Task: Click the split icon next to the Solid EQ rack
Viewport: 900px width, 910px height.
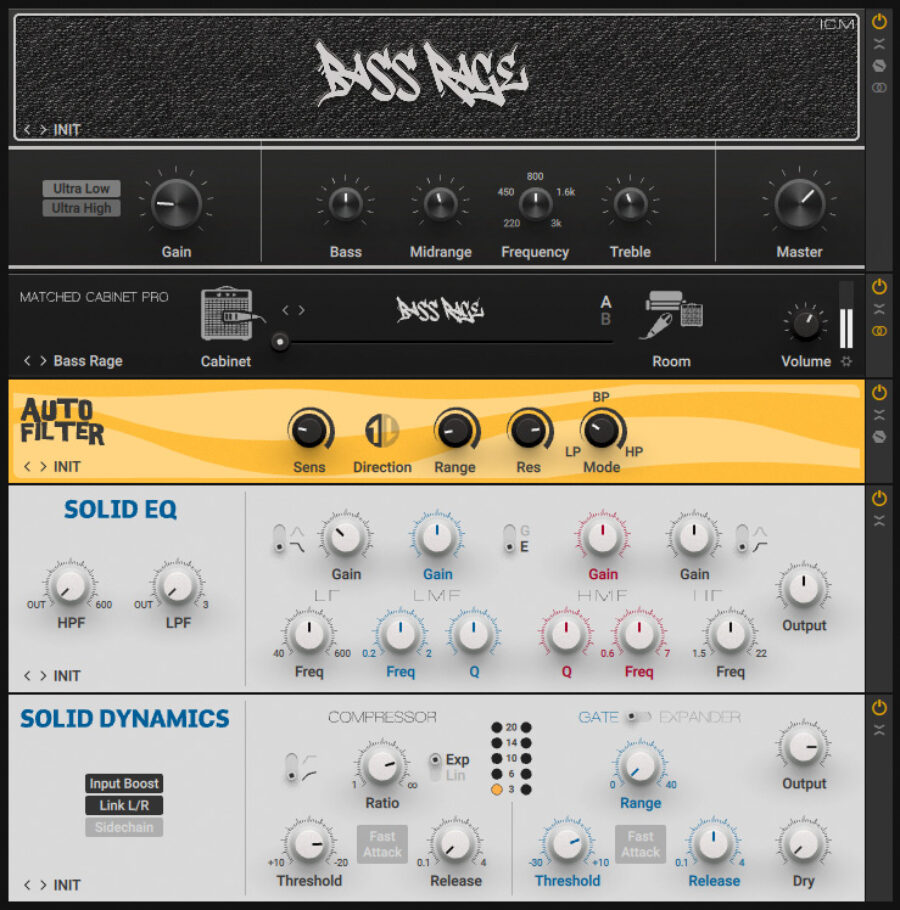Action: [878, 518]
